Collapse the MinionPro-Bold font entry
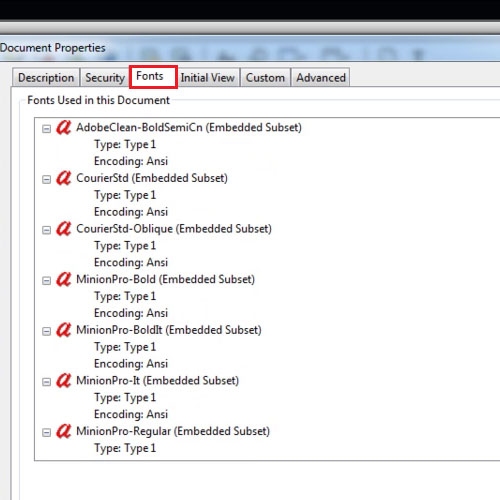 click(x=46, y=281)
